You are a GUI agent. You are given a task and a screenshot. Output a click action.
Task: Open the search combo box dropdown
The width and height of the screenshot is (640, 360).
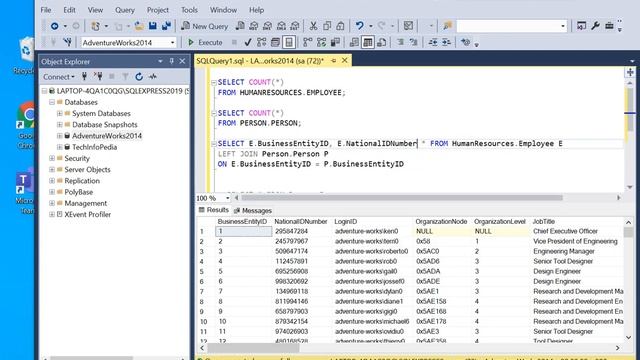click(563, 26)
